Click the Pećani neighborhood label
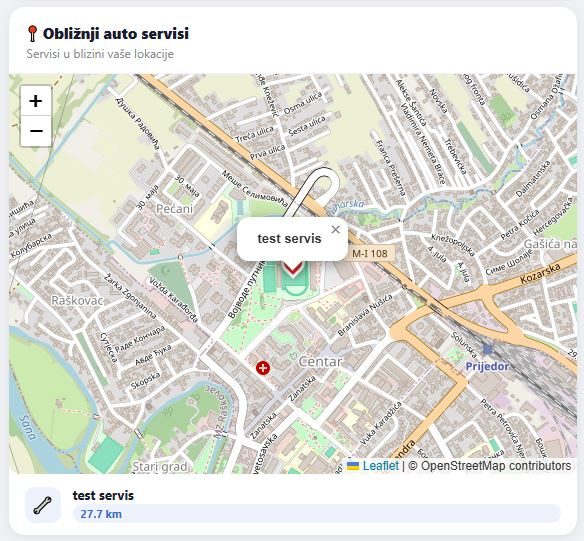 [x=174, y=209]
